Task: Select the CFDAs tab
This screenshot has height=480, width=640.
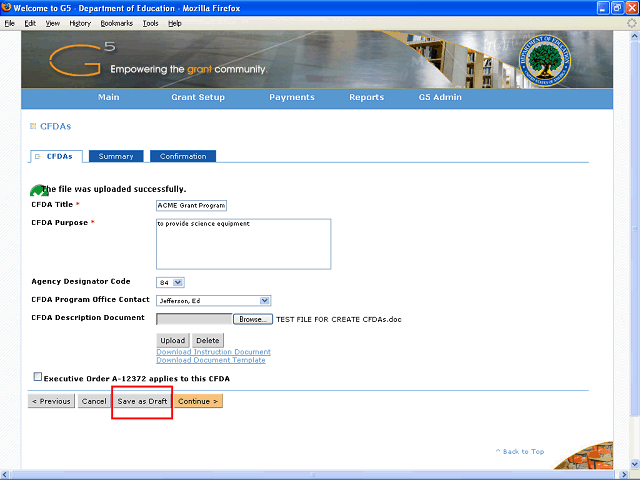Action: click(56, 156)
